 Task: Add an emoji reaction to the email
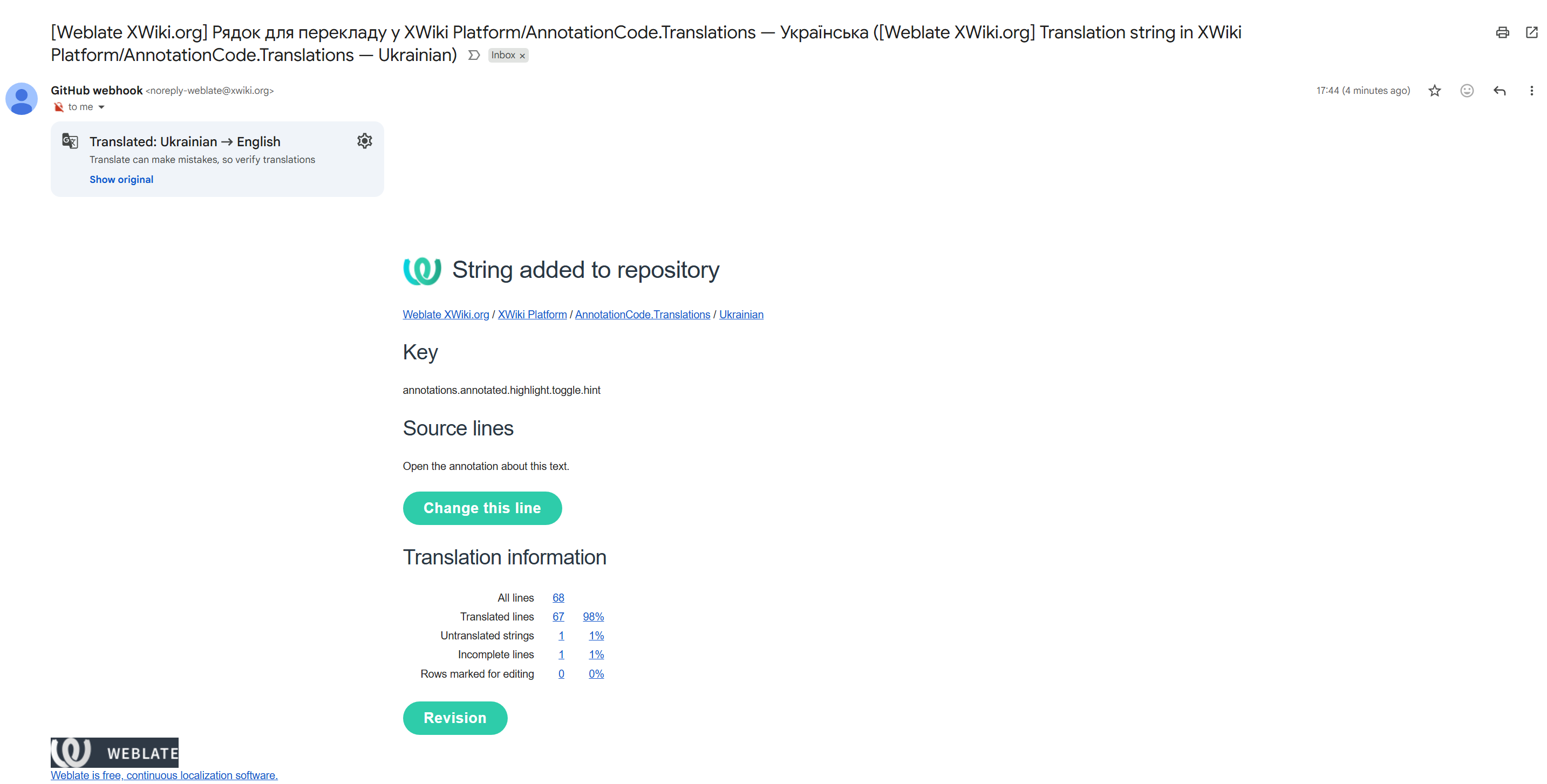click(1467, 91)
